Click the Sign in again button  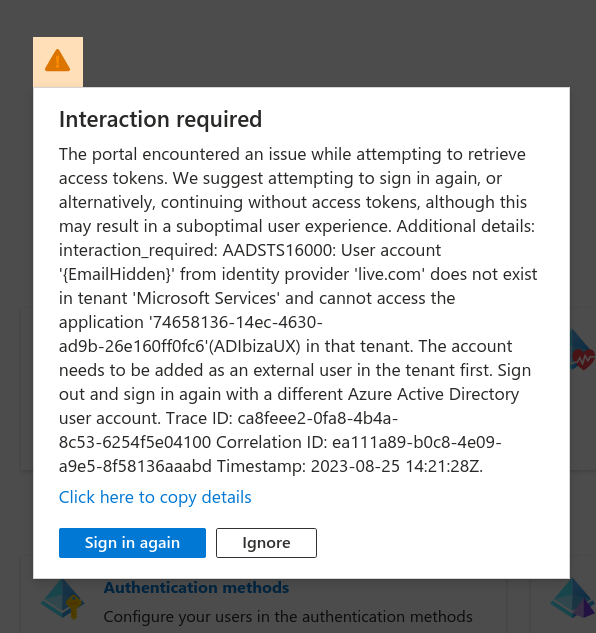[132, 543]
